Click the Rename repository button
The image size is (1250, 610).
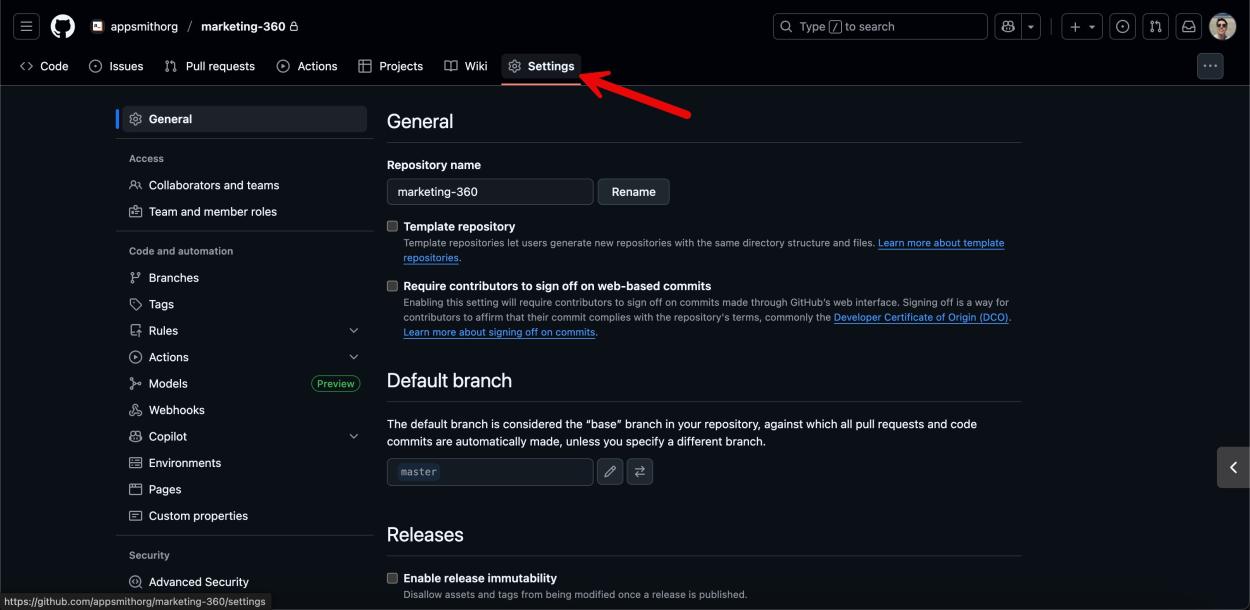(x=633, y=191)
